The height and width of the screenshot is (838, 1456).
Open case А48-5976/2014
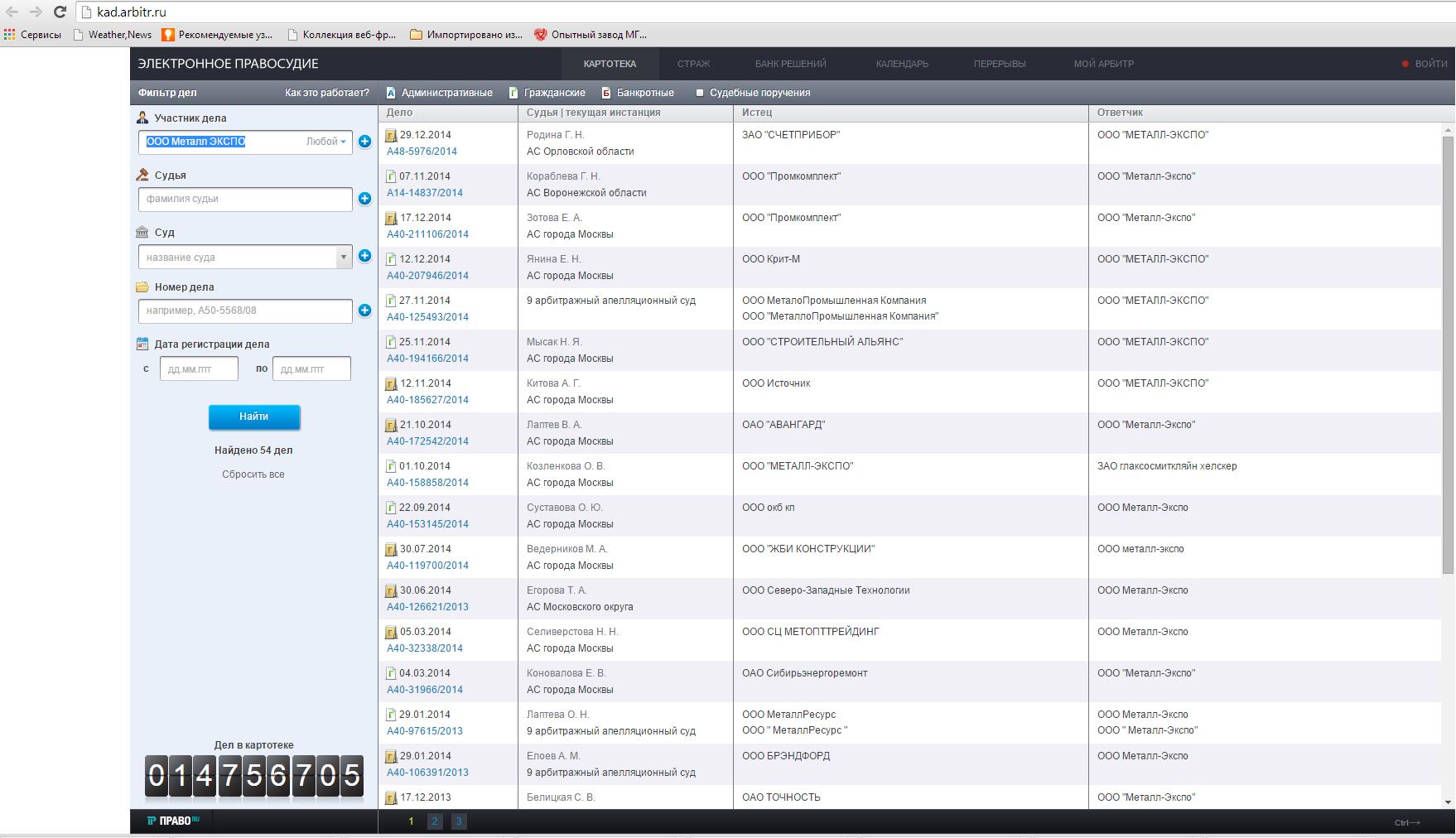point(422,152)
